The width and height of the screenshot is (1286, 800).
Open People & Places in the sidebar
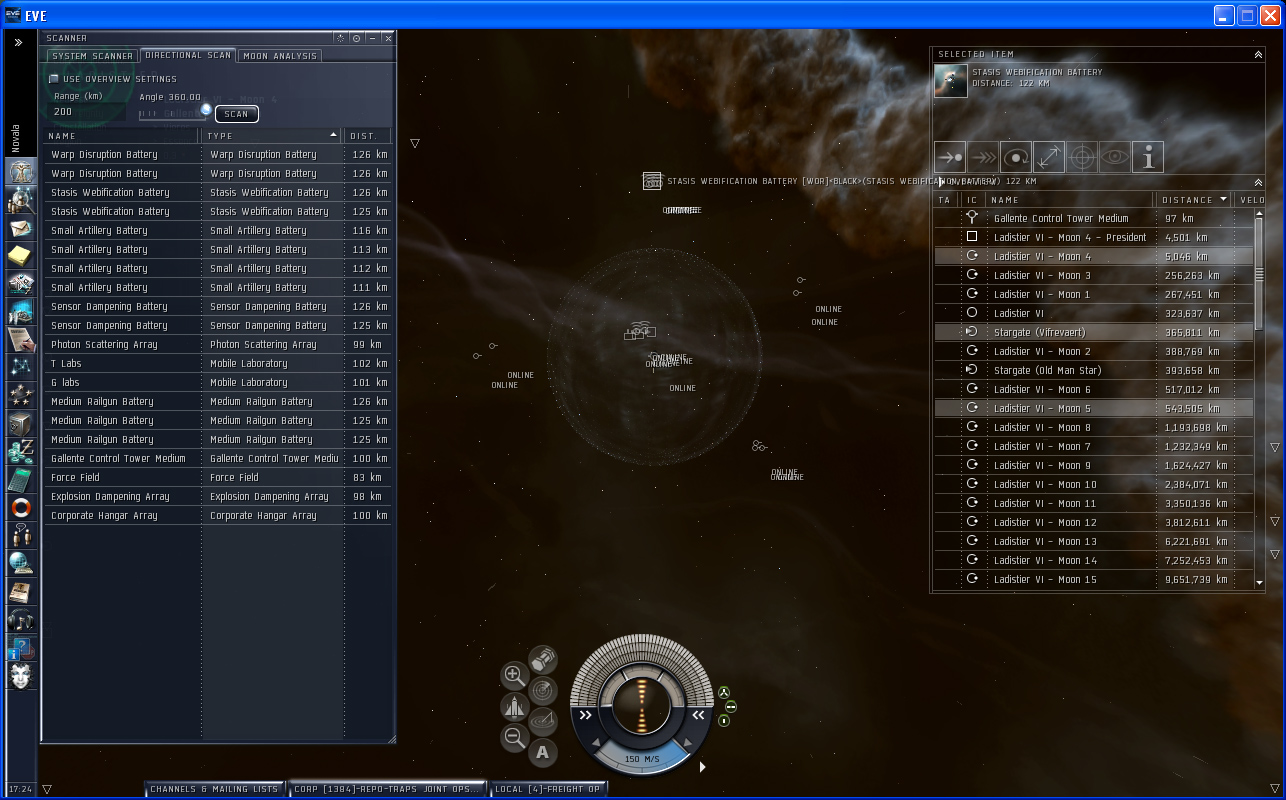pyautogui.click(x=21, y=199)
